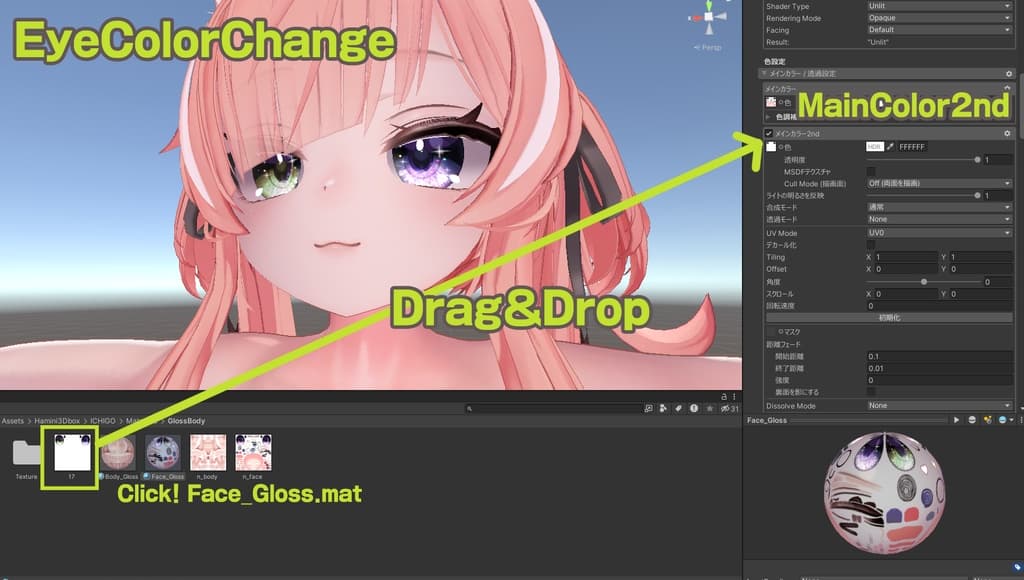Open the search field magnifier in Project window

coord(468,408)
